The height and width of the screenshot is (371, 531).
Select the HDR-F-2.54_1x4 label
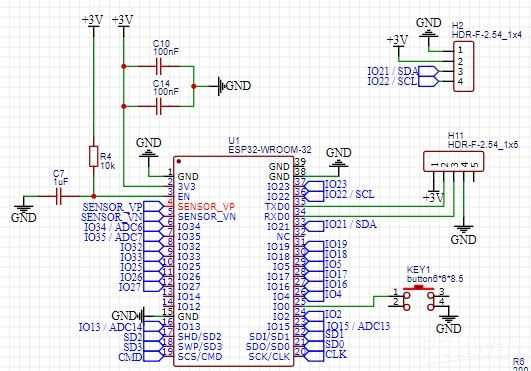(x=486, y=35)
